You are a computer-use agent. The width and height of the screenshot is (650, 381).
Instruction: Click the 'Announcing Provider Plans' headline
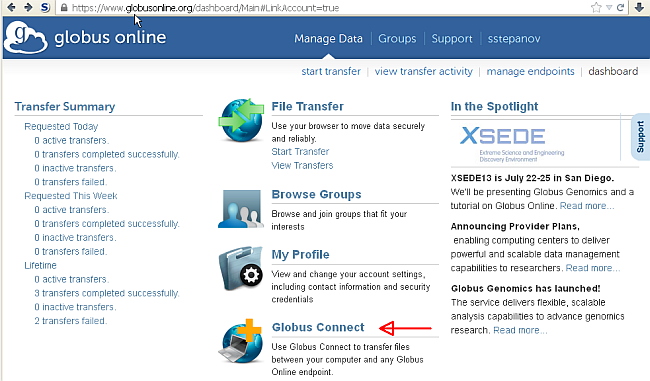pyautogui.click(x=515, y=226)
